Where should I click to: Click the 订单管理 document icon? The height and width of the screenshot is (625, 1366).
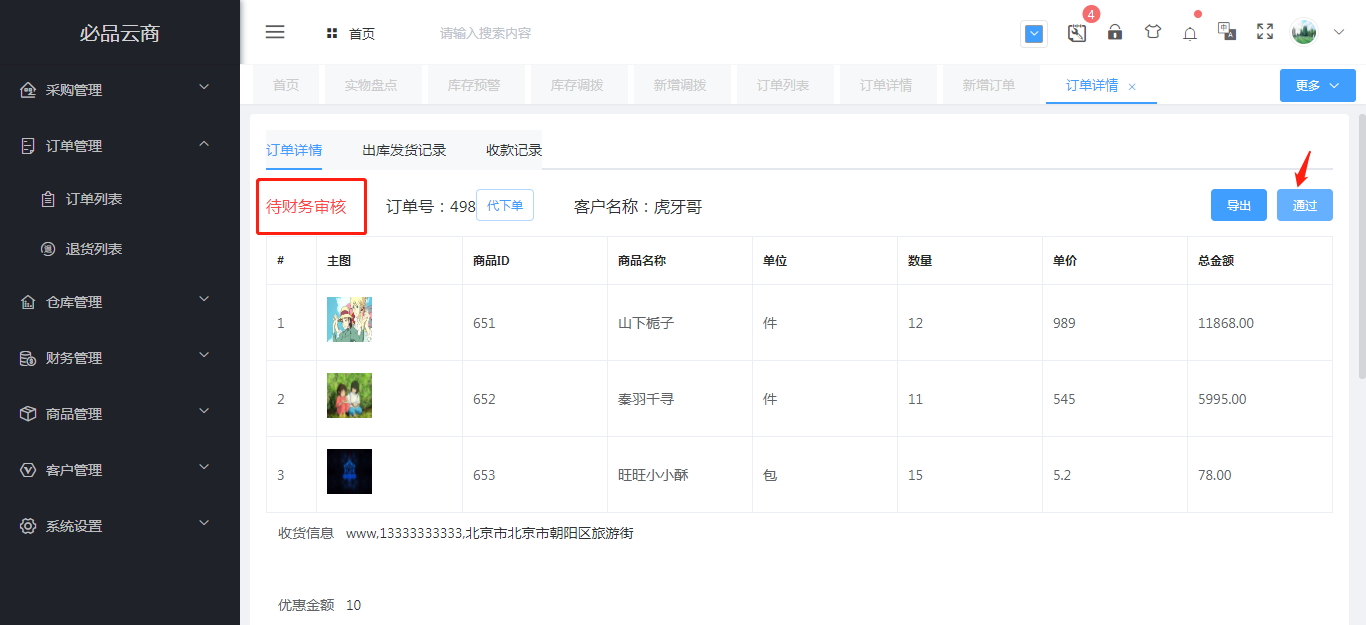[28, 146]
